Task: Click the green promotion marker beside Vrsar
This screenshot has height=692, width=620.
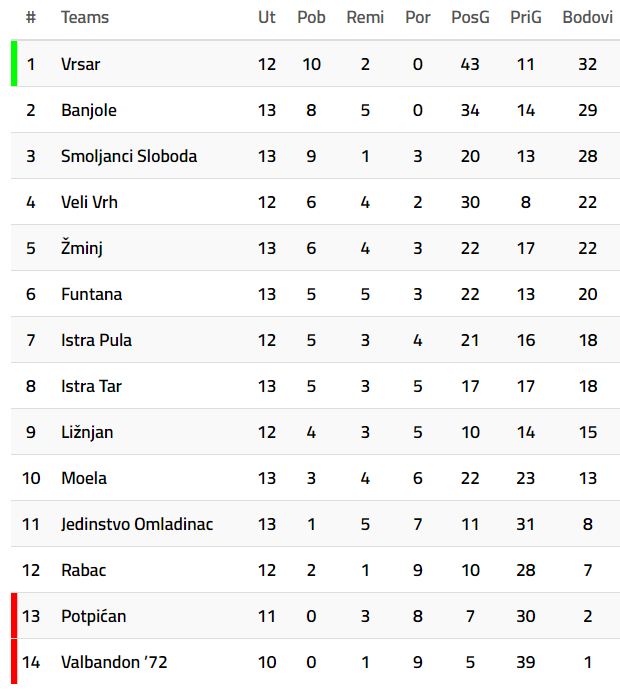Action: 14,64
